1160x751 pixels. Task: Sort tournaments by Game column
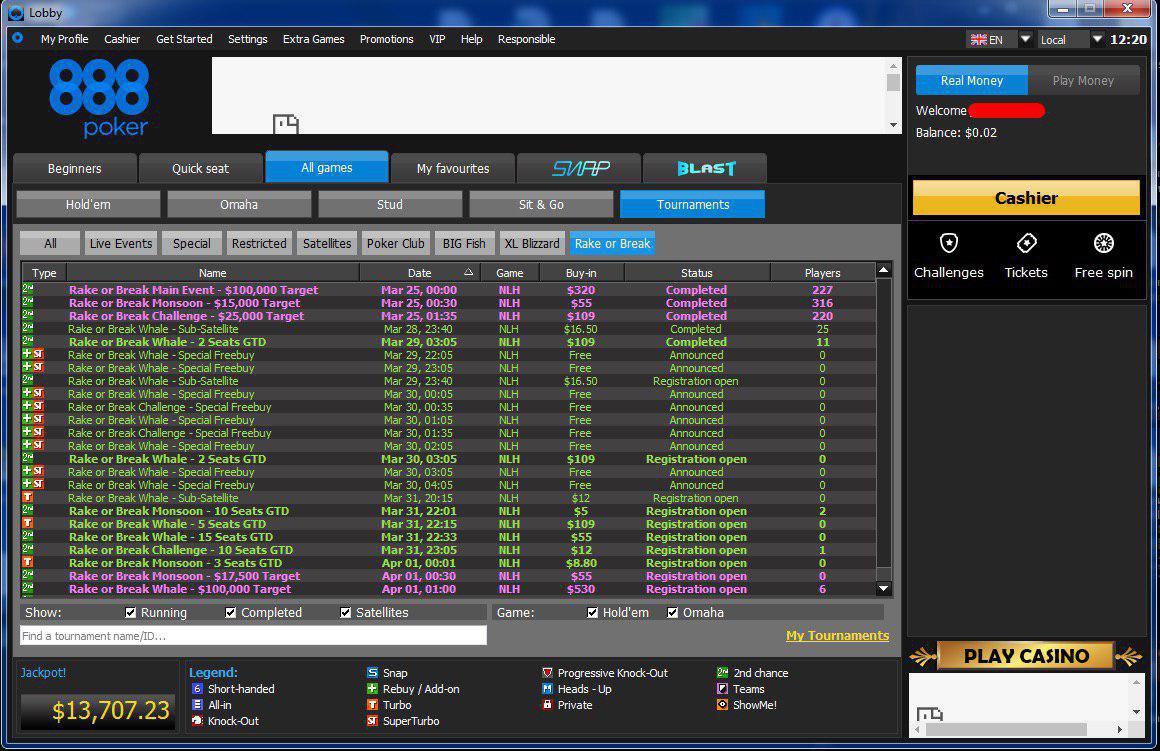pyautogui.click(x=509, y=273)
